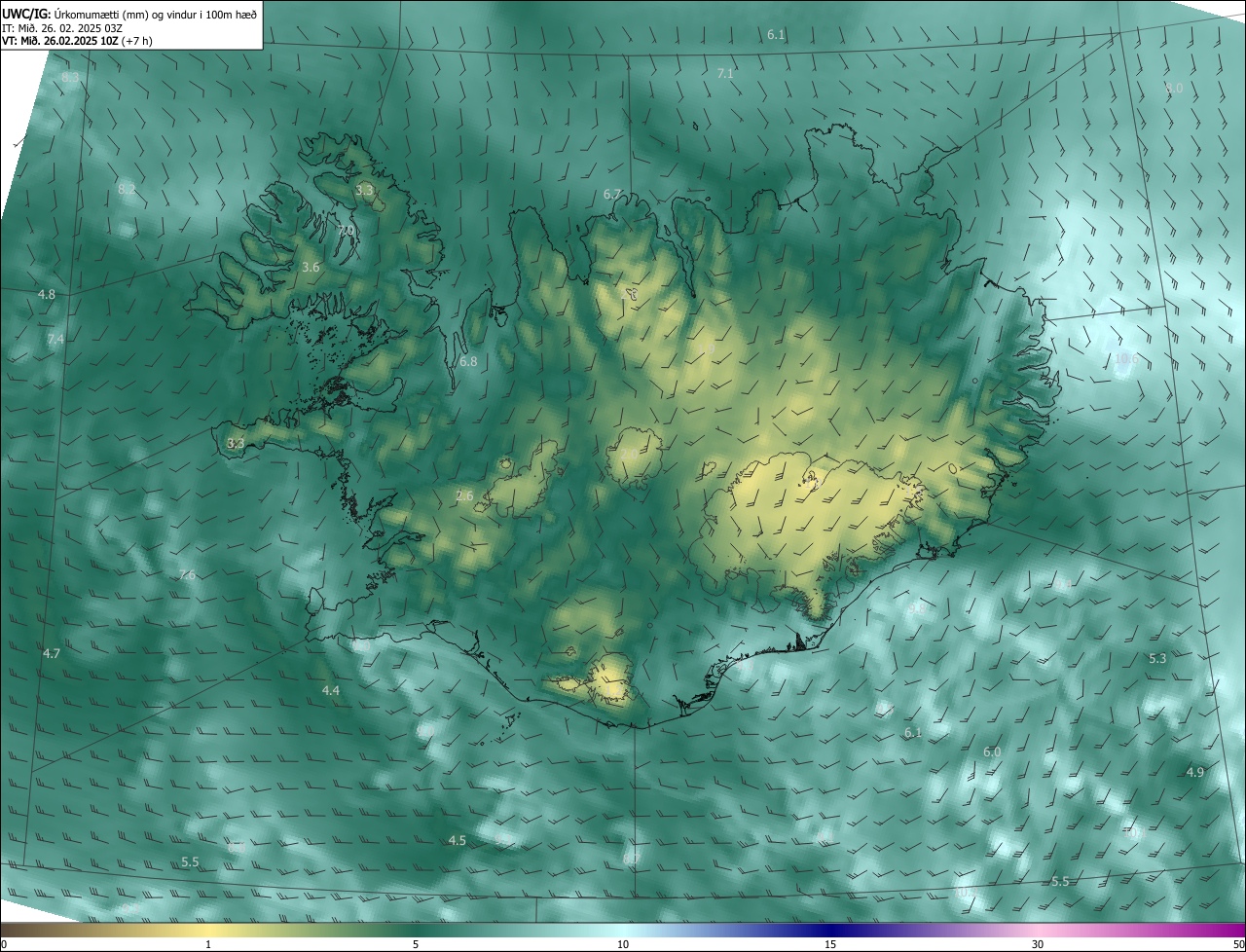
Task: Click the 7.1 value on the map
Action: (x=725, y=73)
